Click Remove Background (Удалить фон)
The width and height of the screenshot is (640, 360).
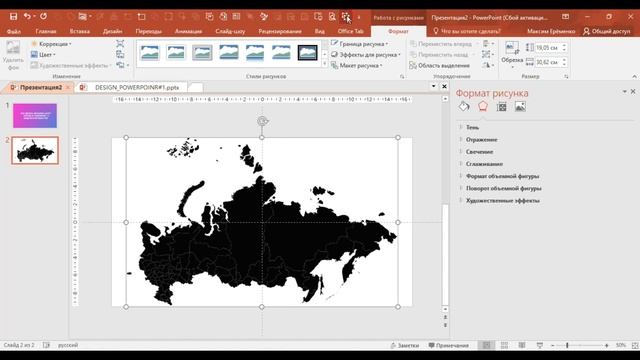point(13,56)
